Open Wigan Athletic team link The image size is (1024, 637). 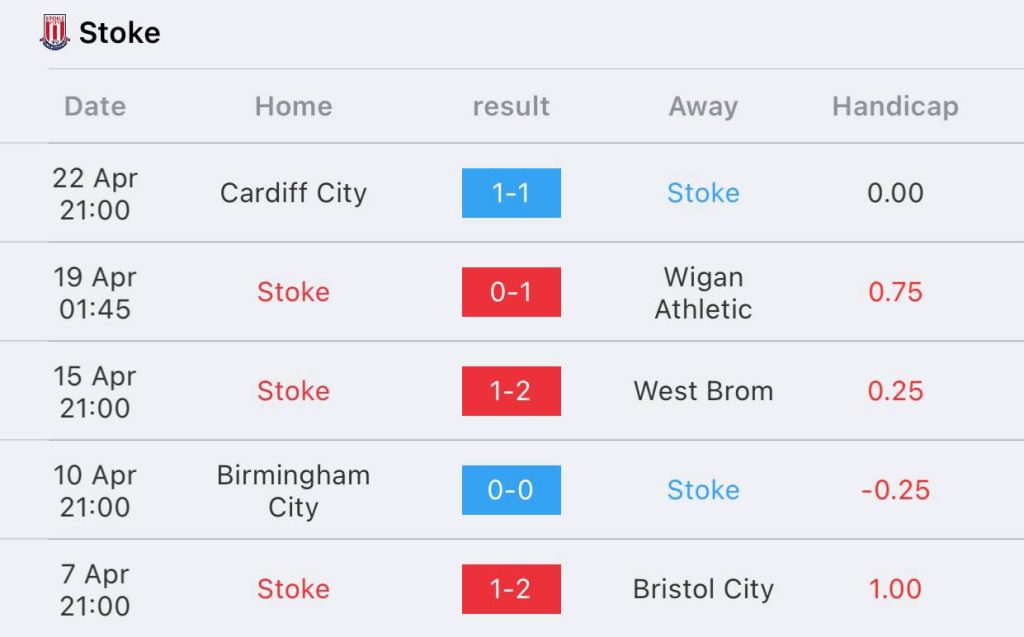point(703,292)
